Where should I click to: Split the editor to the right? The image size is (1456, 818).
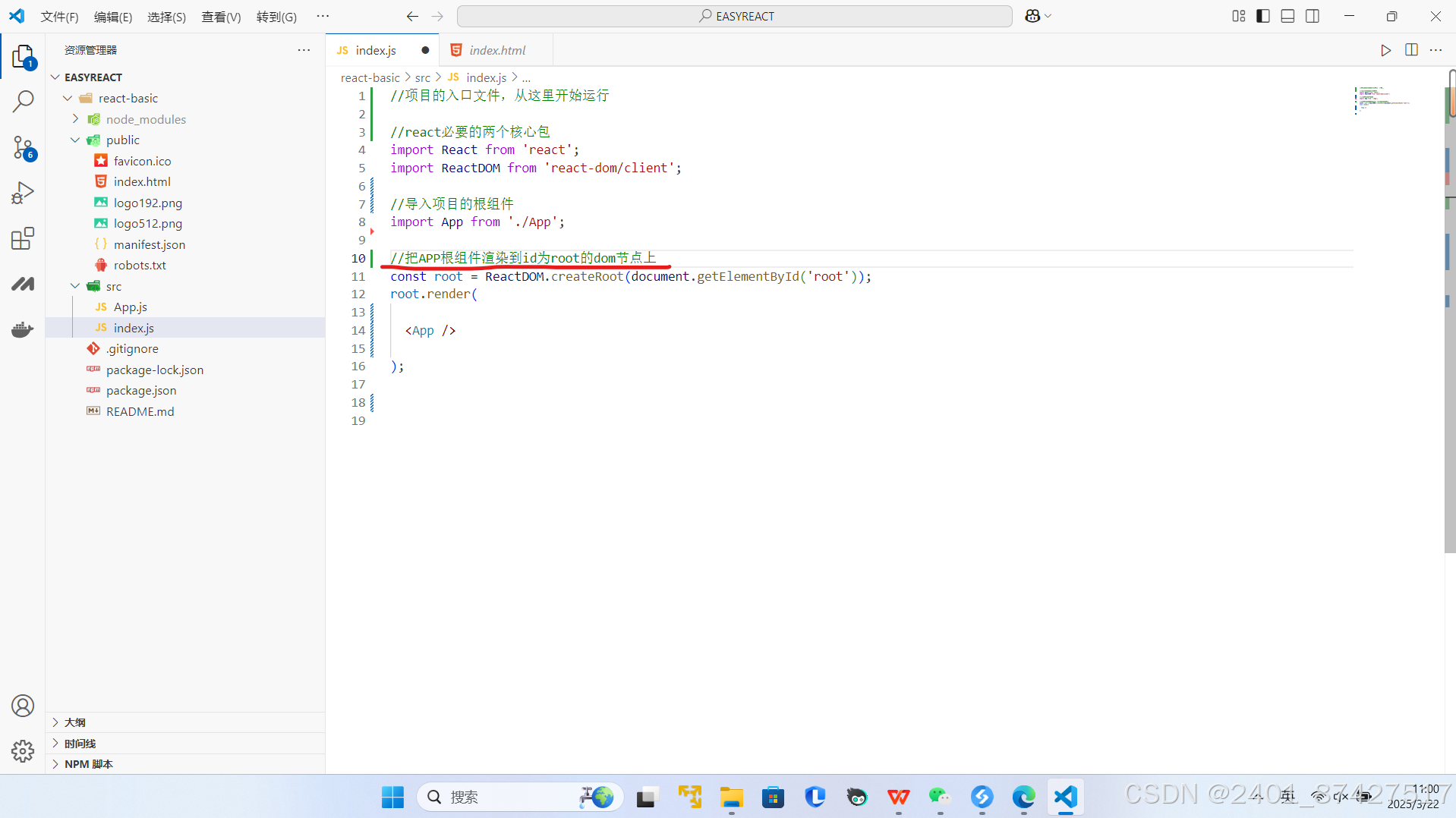(1412, 50)
